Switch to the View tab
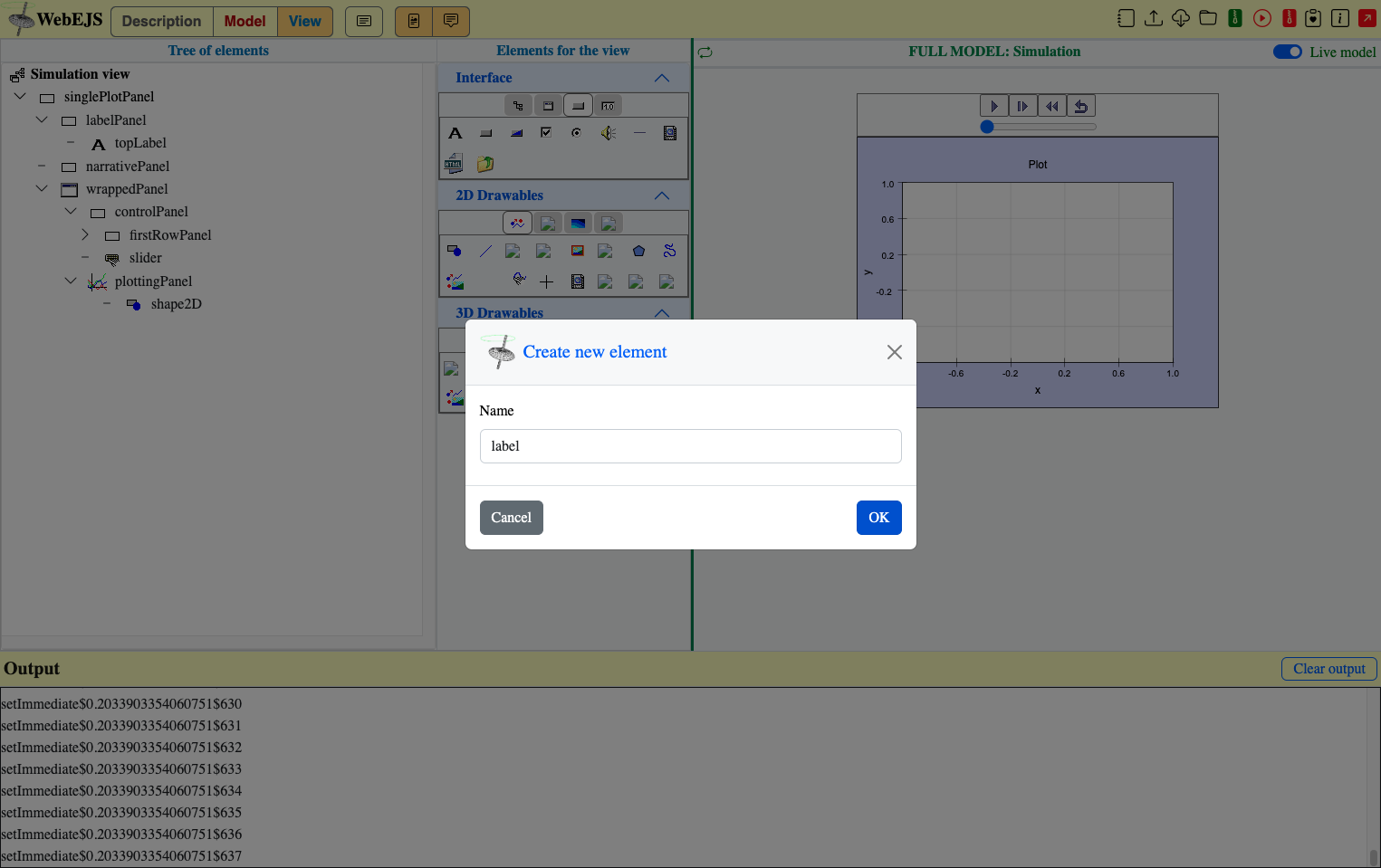 click(305, 21)
